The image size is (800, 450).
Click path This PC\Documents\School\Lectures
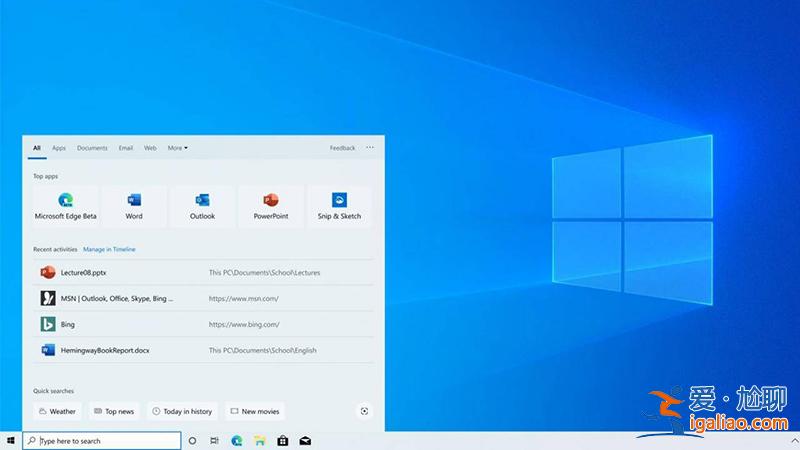(264, 273)
